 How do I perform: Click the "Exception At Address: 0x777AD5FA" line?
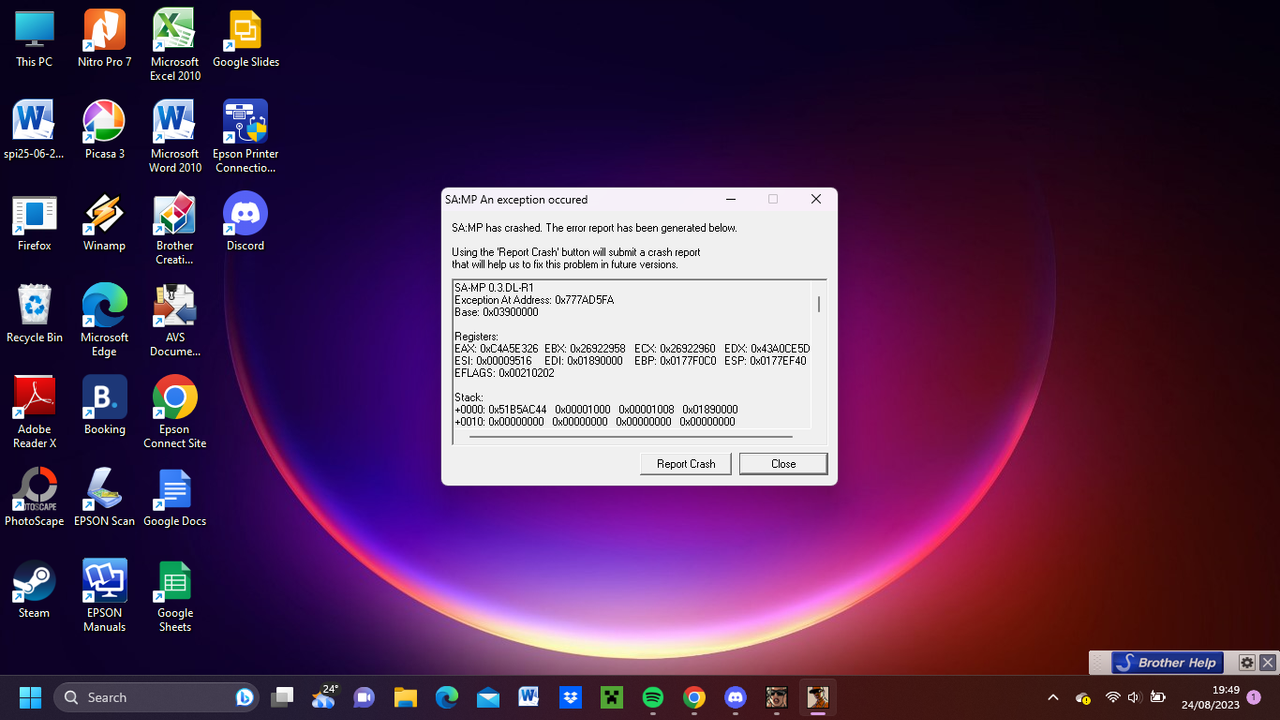[534, 300]
